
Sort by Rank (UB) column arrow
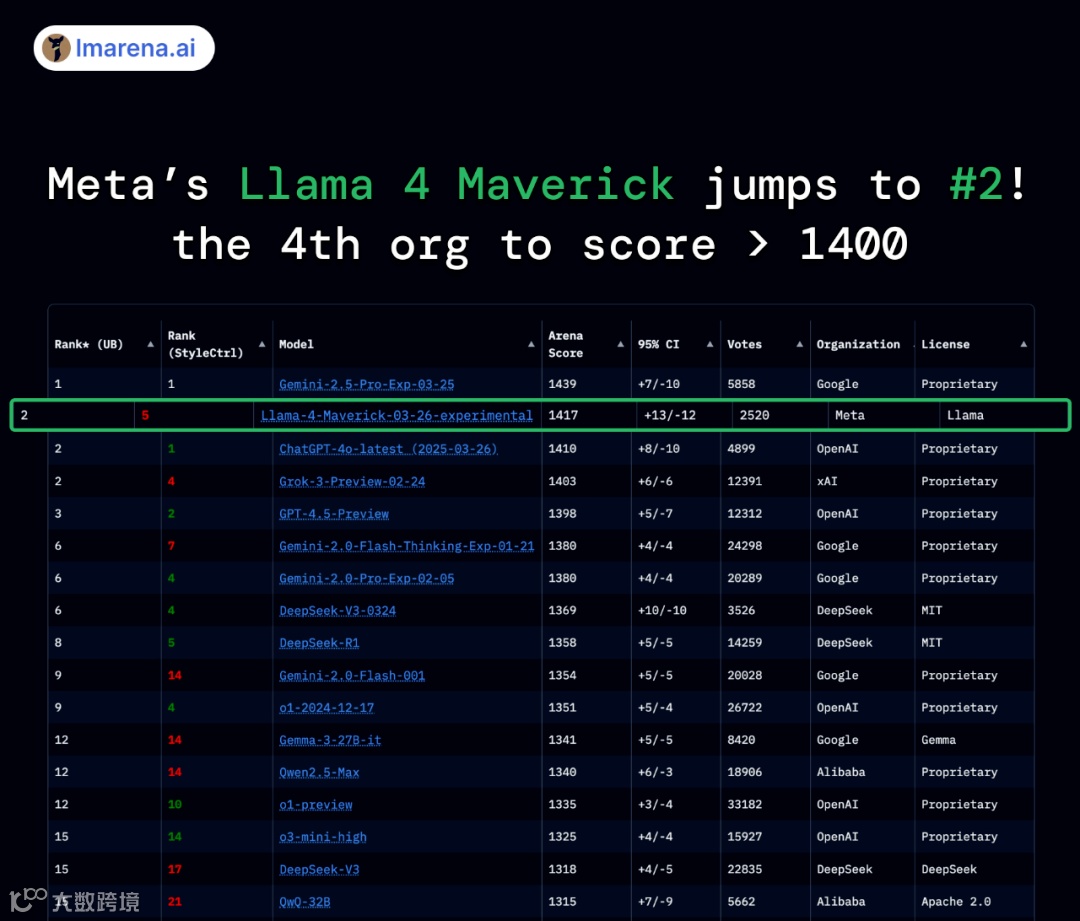[150, 344]
